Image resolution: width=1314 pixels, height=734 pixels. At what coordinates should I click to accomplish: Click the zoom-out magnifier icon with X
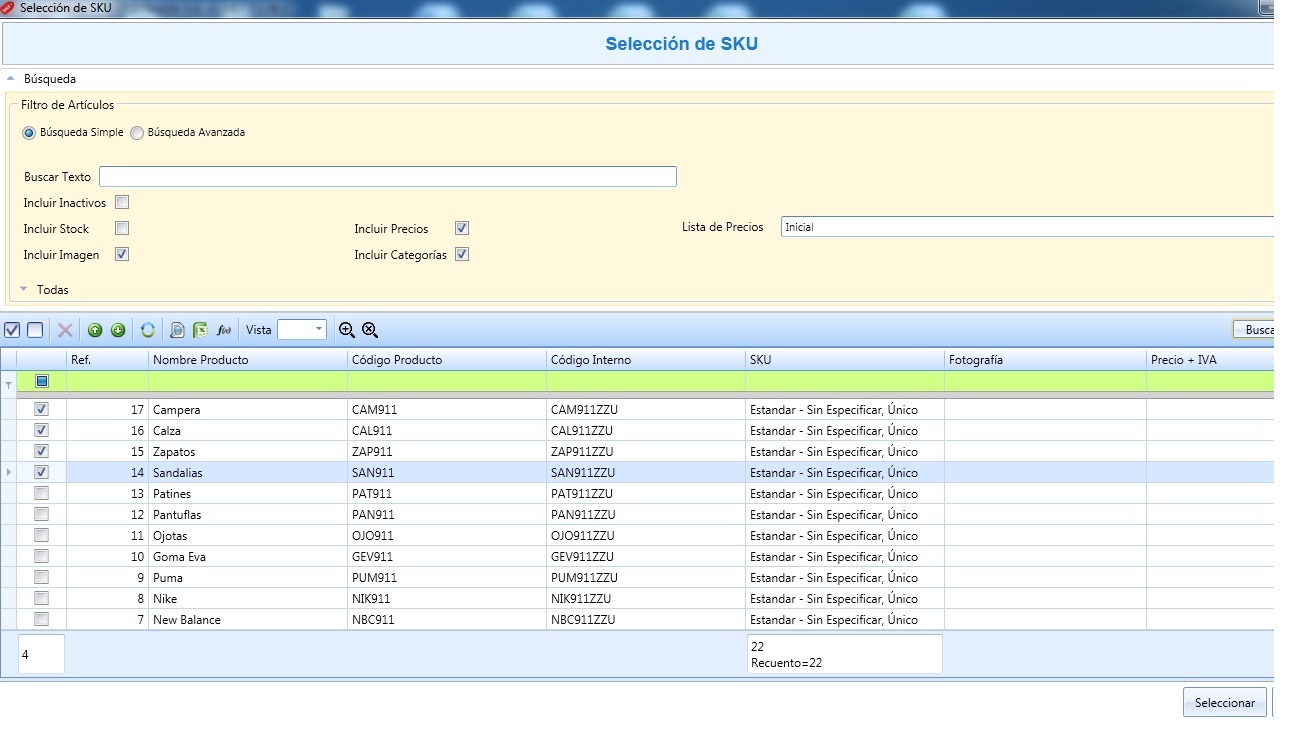(370, 330)
